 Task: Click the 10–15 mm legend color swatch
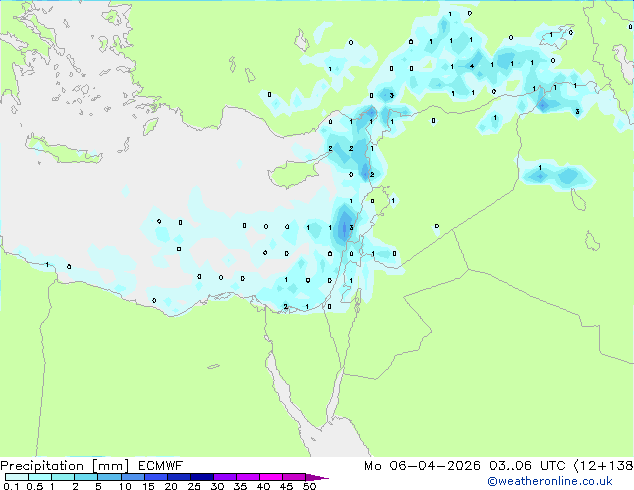132,477
